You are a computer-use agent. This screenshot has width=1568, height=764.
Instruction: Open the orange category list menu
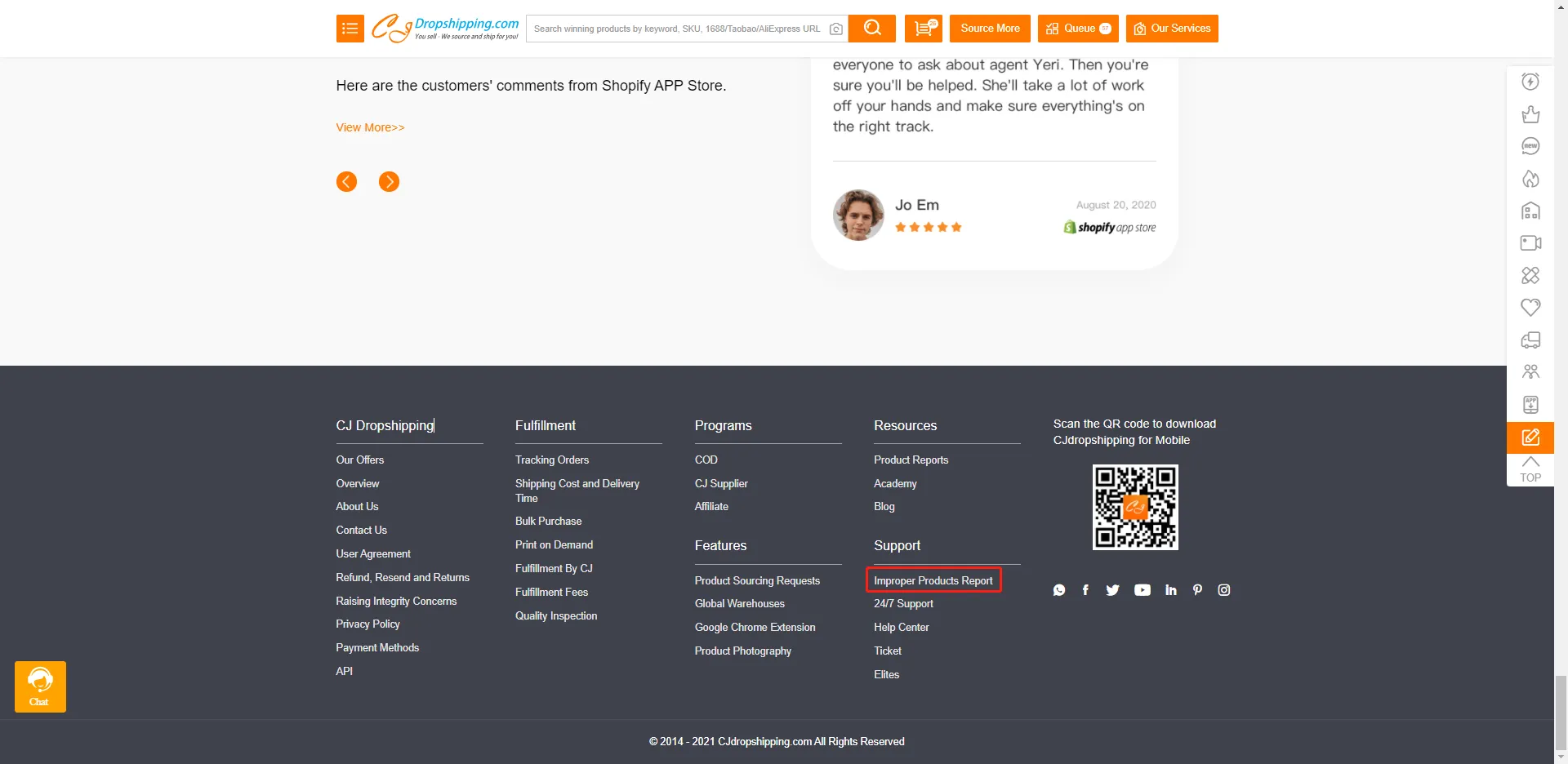(x=350, y=29)
